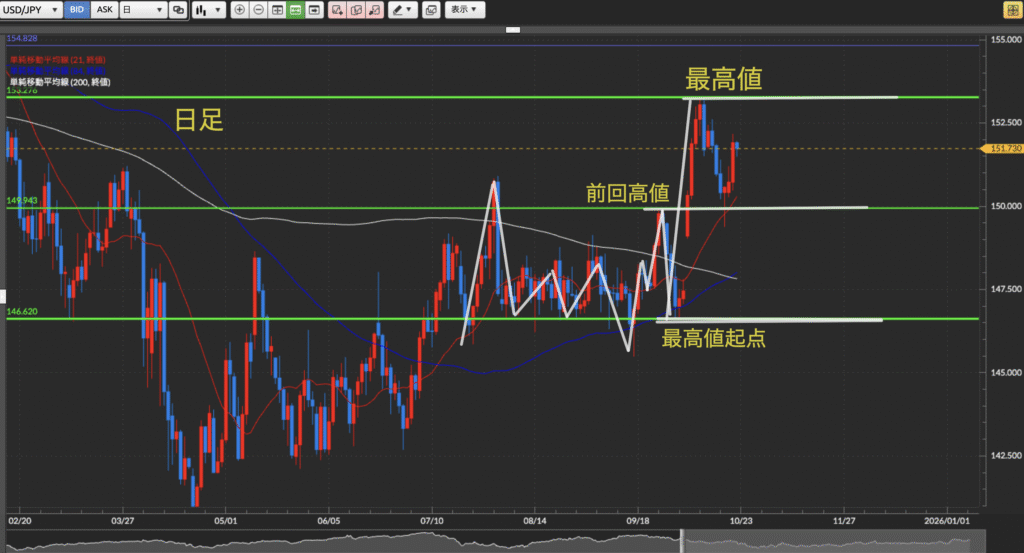
Task: Click the yellow layout icon at top right
Action: tap(1011, 10)
